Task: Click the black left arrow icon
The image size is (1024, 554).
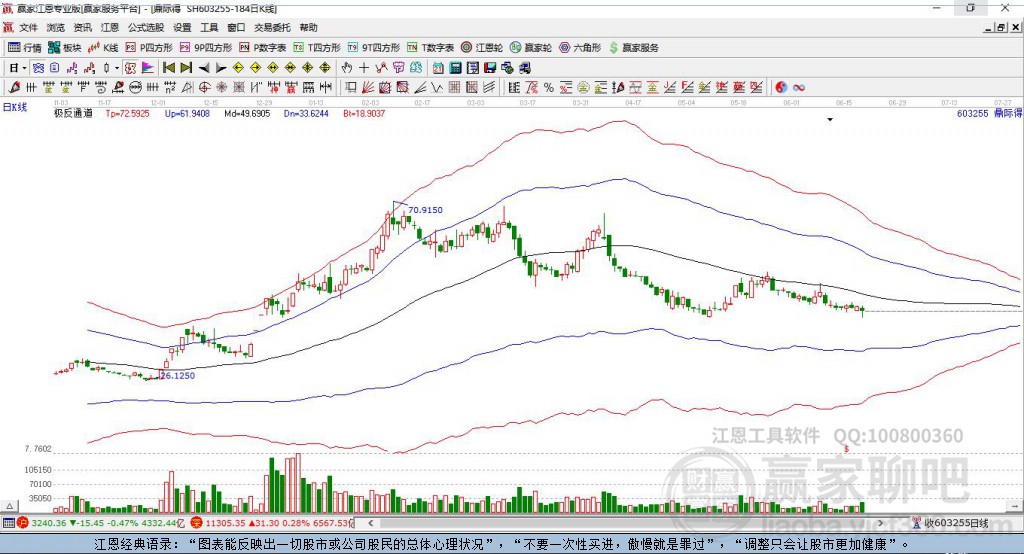Action: 204,68
